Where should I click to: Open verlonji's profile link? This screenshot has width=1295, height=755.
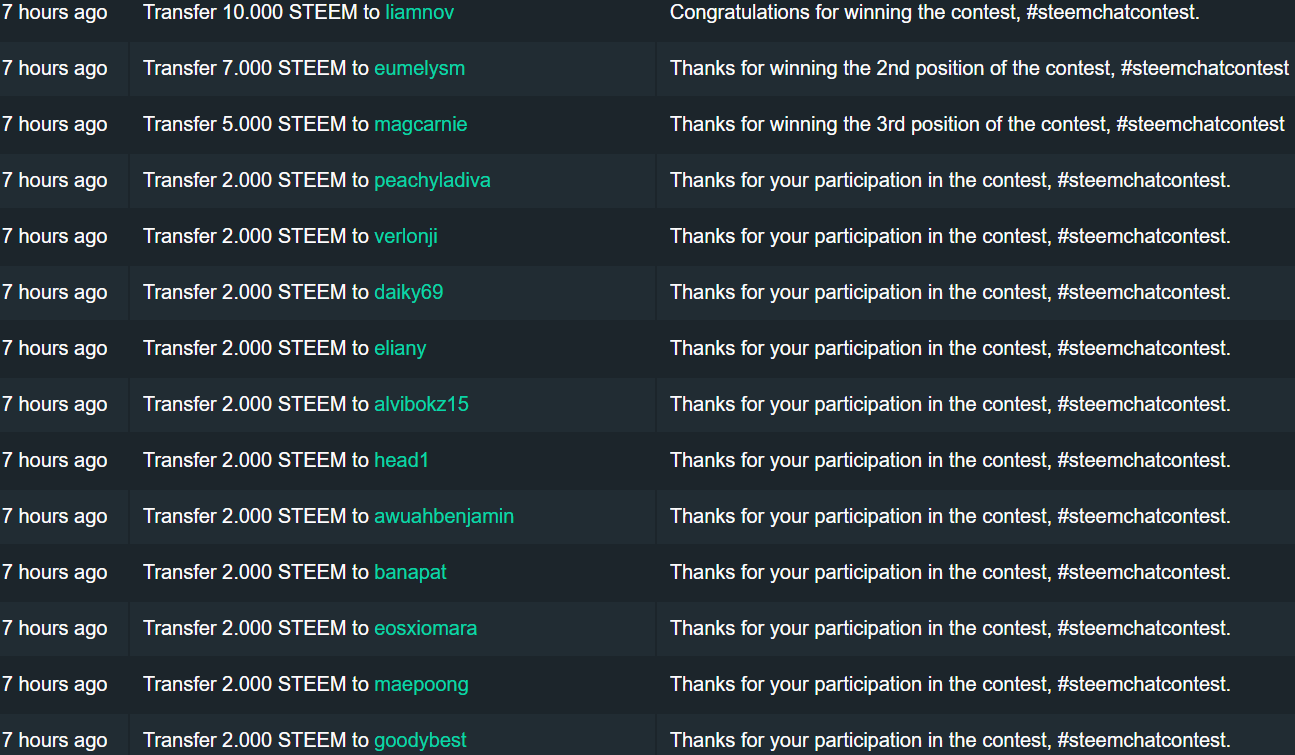click(406, 237)
